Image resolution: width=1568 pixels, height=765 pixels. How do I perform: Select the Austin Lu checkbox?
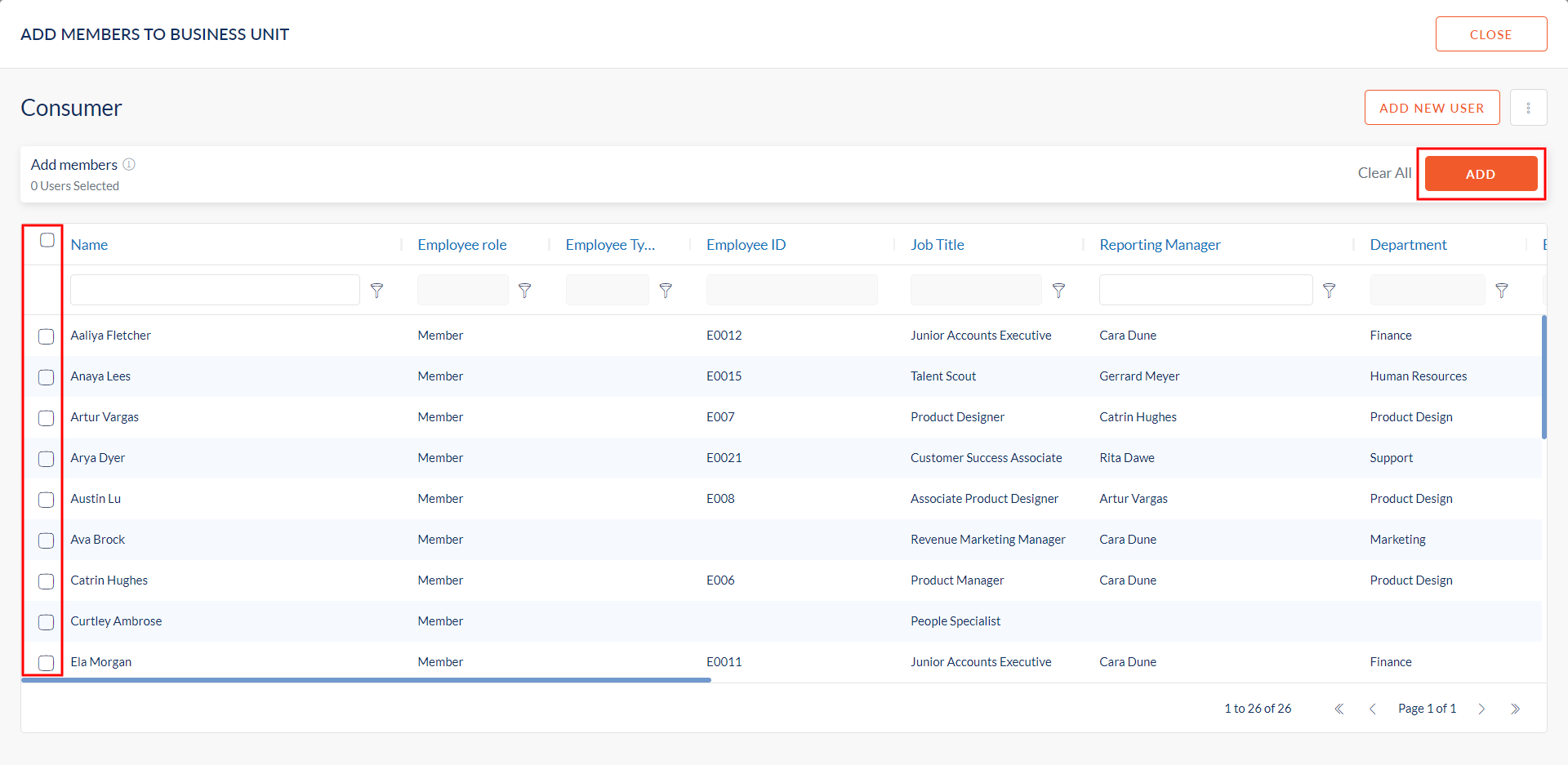[x=46, y=500]
